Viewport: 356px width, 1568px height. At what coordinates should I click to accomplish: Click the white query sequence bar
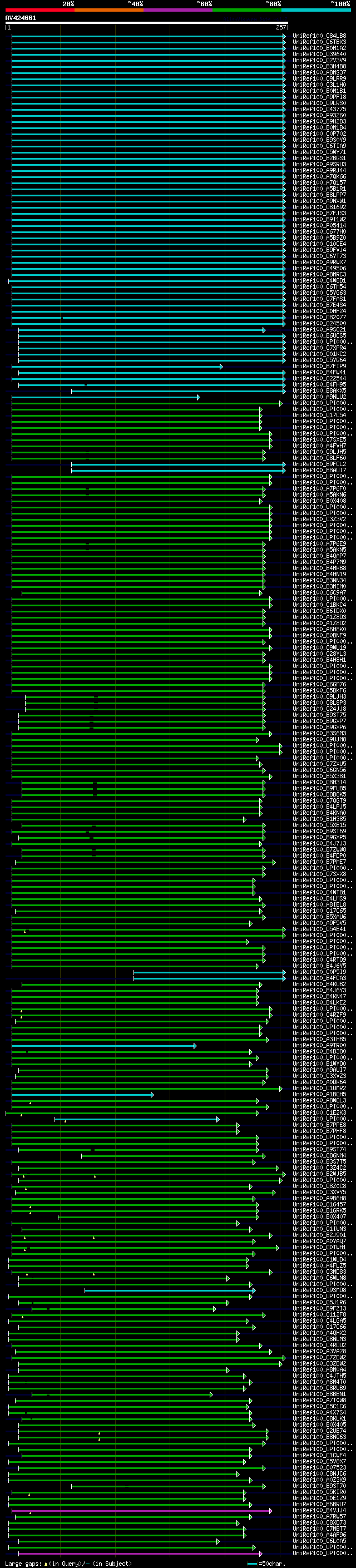pos(147,22)
